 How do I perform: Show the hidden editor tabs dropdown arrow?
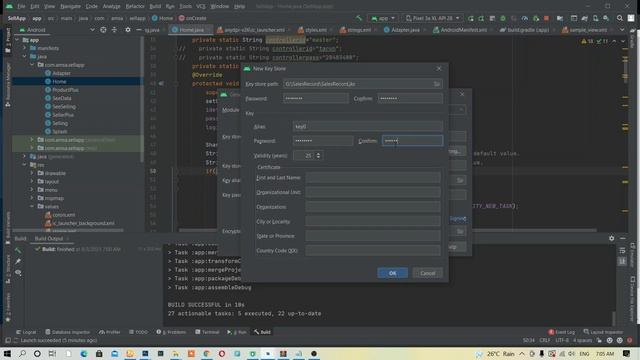(x=622, y=30)
